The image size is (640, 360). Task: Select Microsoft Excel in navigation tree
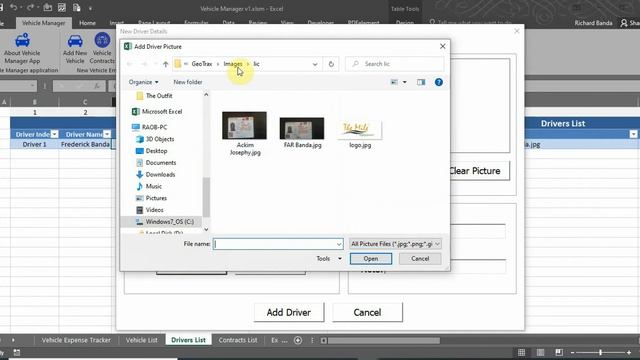point(157,111)
